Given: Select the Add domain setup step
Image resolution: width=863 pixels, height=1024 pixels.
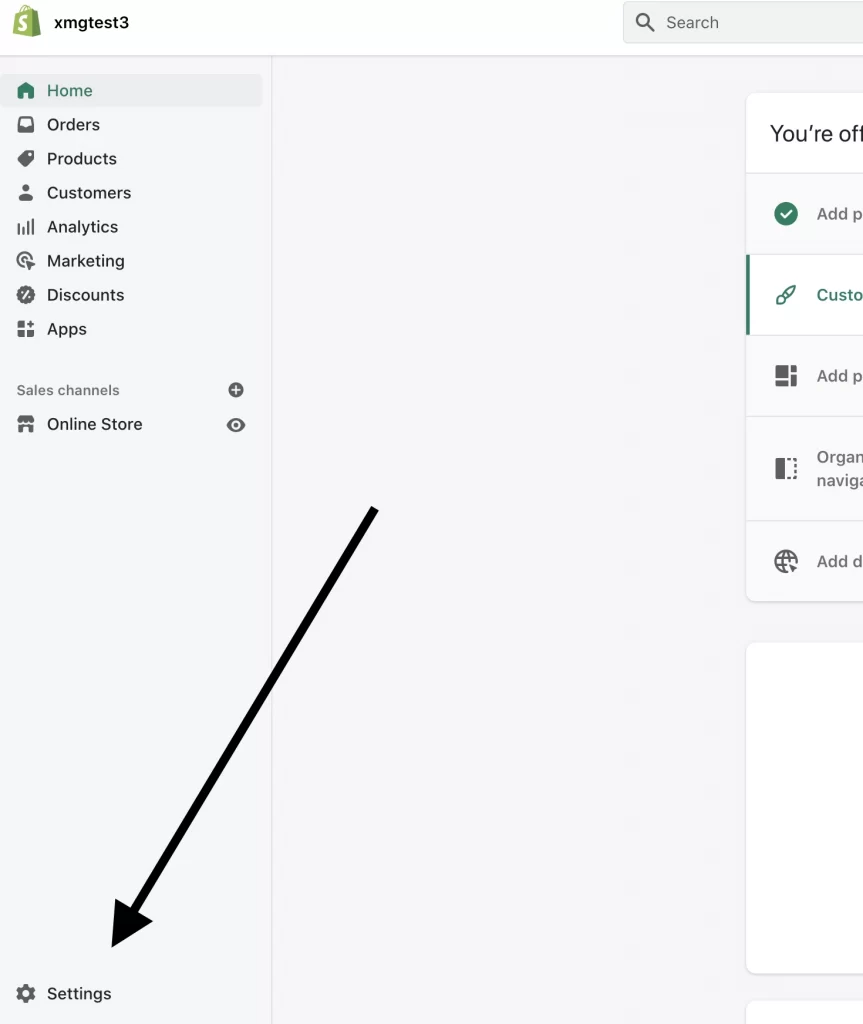Looking at the screenshot, I should point(805,561).
